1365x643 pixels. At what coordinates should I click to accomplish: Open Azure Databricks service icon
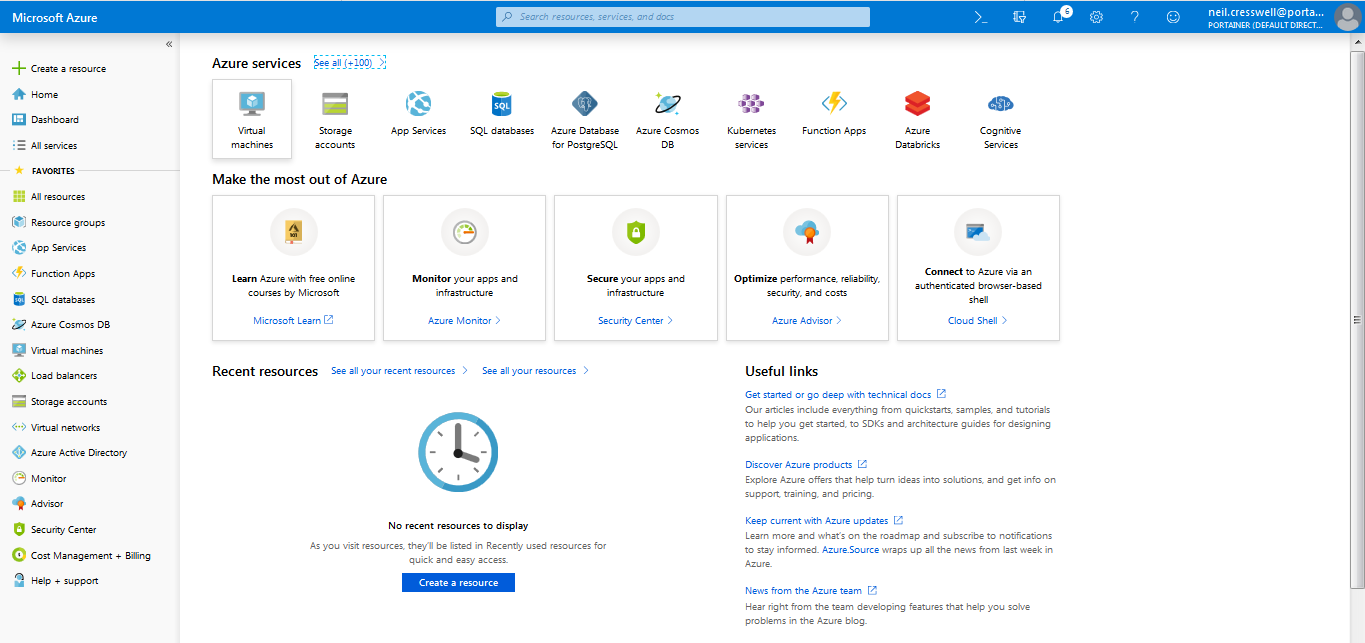[x=917, y=104]
